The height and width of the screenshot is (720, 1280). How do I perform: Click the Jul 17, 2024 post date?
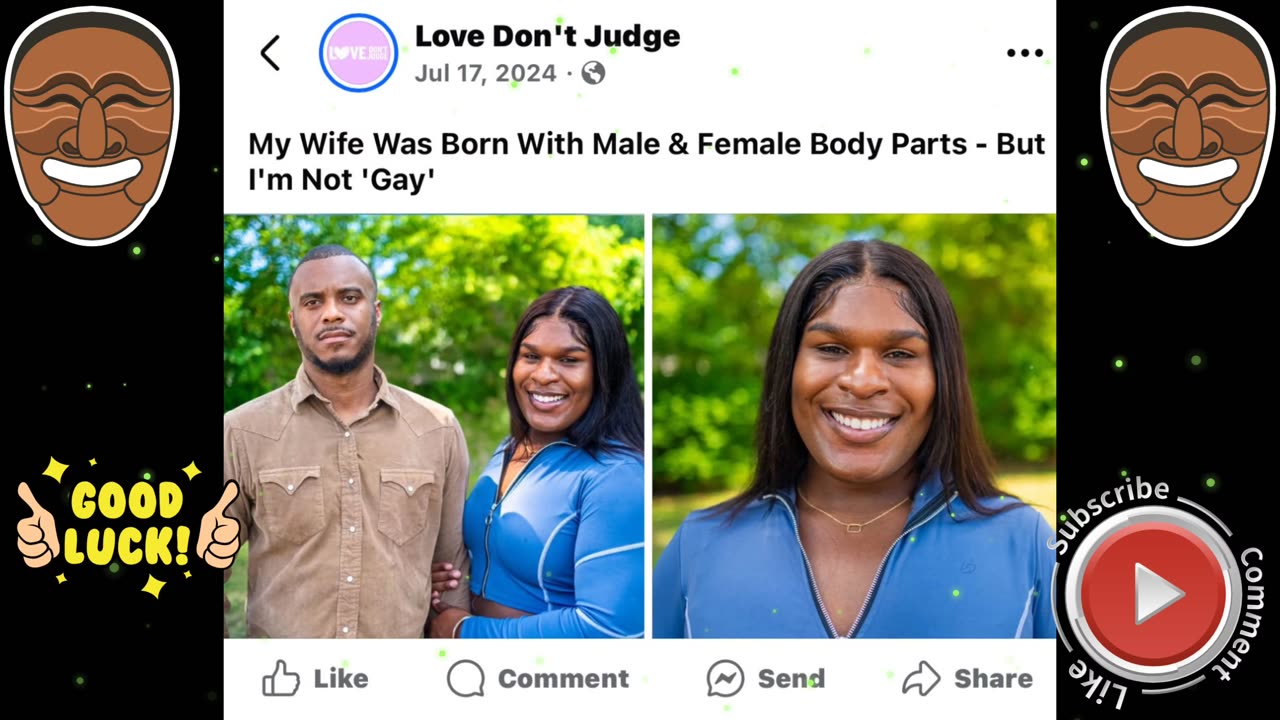tap(485, 73)
